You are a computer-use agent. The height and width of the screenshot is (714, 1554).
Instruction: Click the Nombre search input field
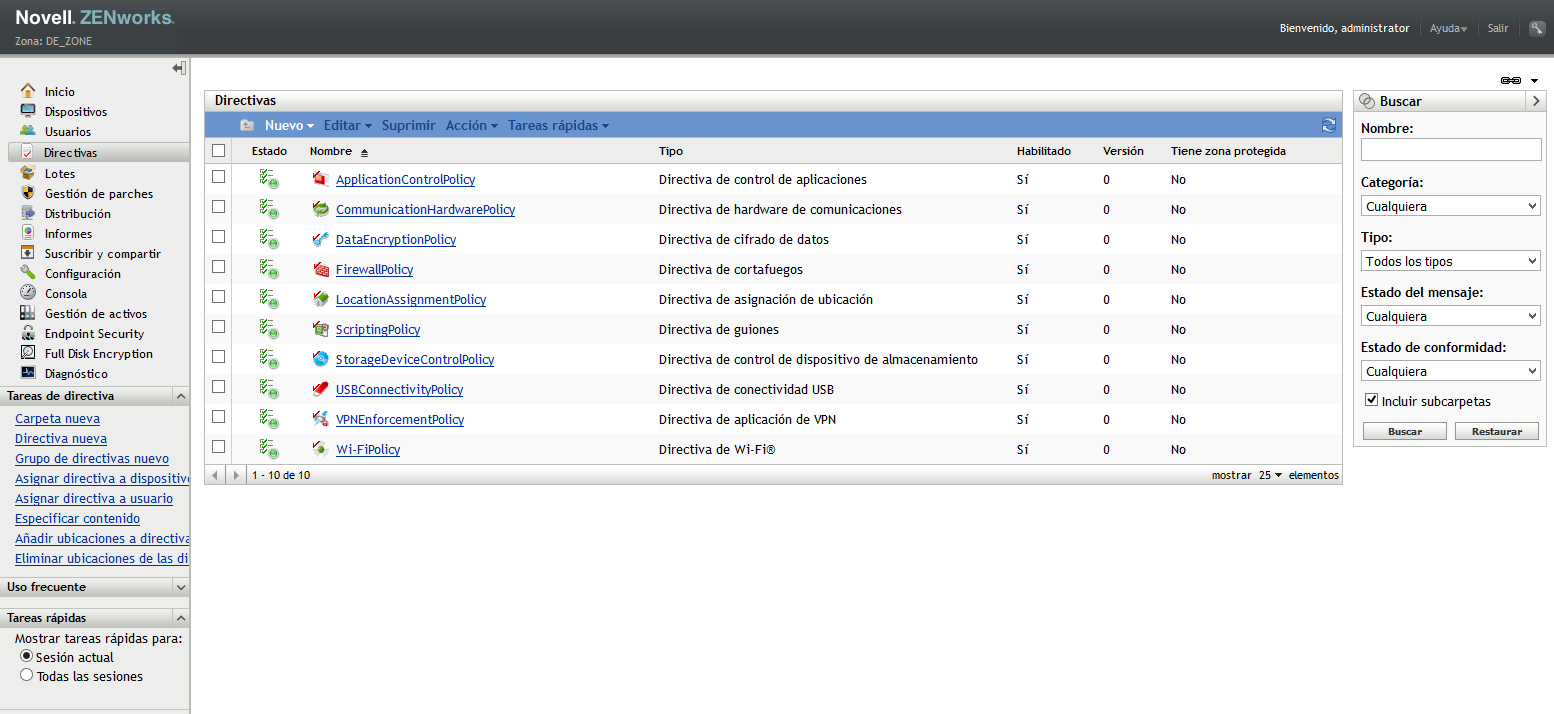coord(1451,149)
